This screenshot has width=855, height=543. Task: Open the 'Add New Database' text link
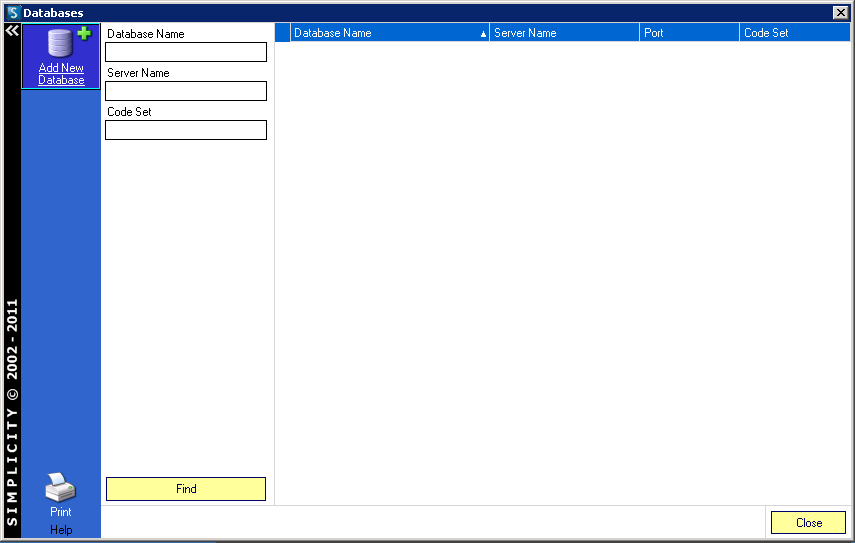[61, 74]
